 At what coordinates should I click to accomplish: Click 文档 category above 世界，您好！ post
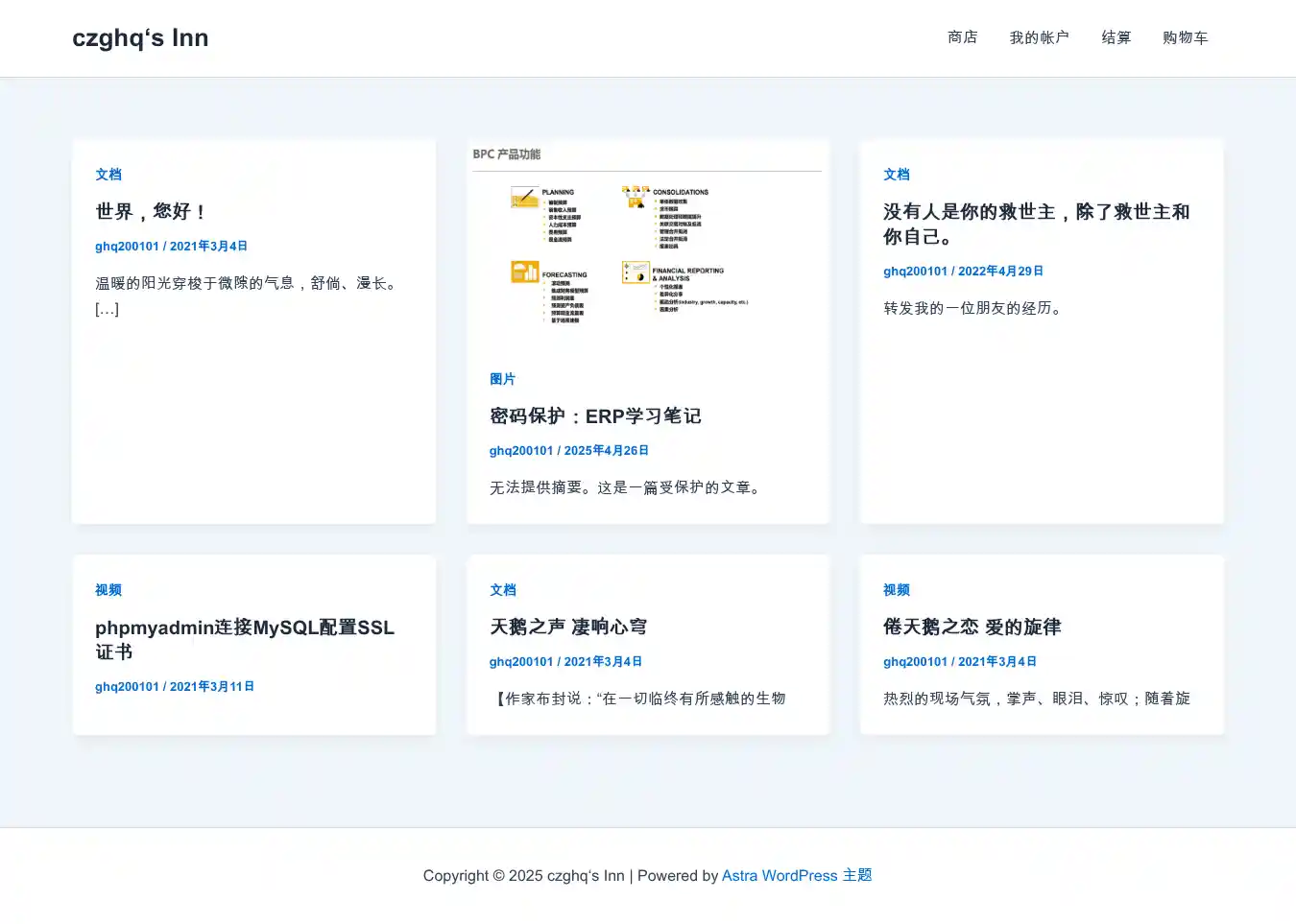coord(108,175)
